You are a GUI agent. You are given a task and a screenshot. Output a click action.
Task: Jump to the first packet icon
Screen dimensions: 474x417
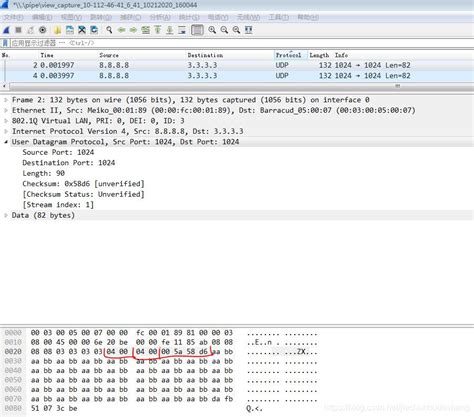(x=157, y=30)
